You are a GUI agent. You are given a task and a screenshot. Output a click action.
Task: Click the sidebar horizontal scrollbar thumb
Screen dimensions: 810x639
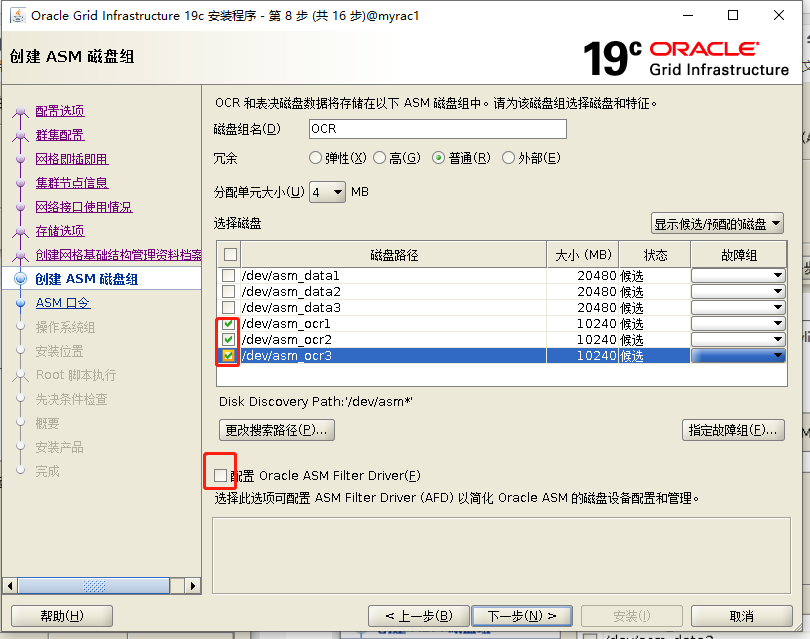click(x=94, y=586)
